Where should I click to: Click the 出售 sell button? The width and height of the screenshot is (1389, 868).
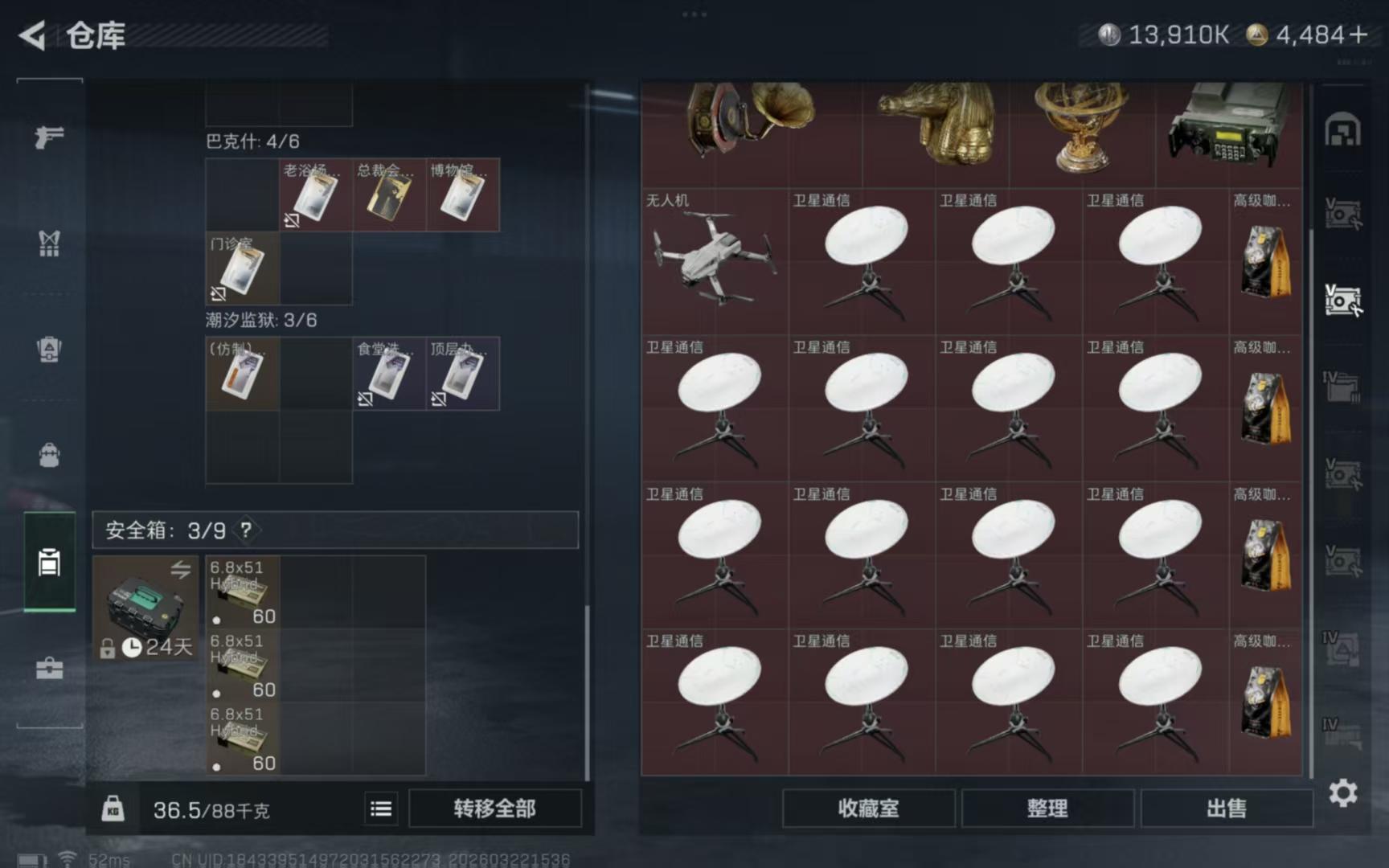click(x=1227, y=809)
